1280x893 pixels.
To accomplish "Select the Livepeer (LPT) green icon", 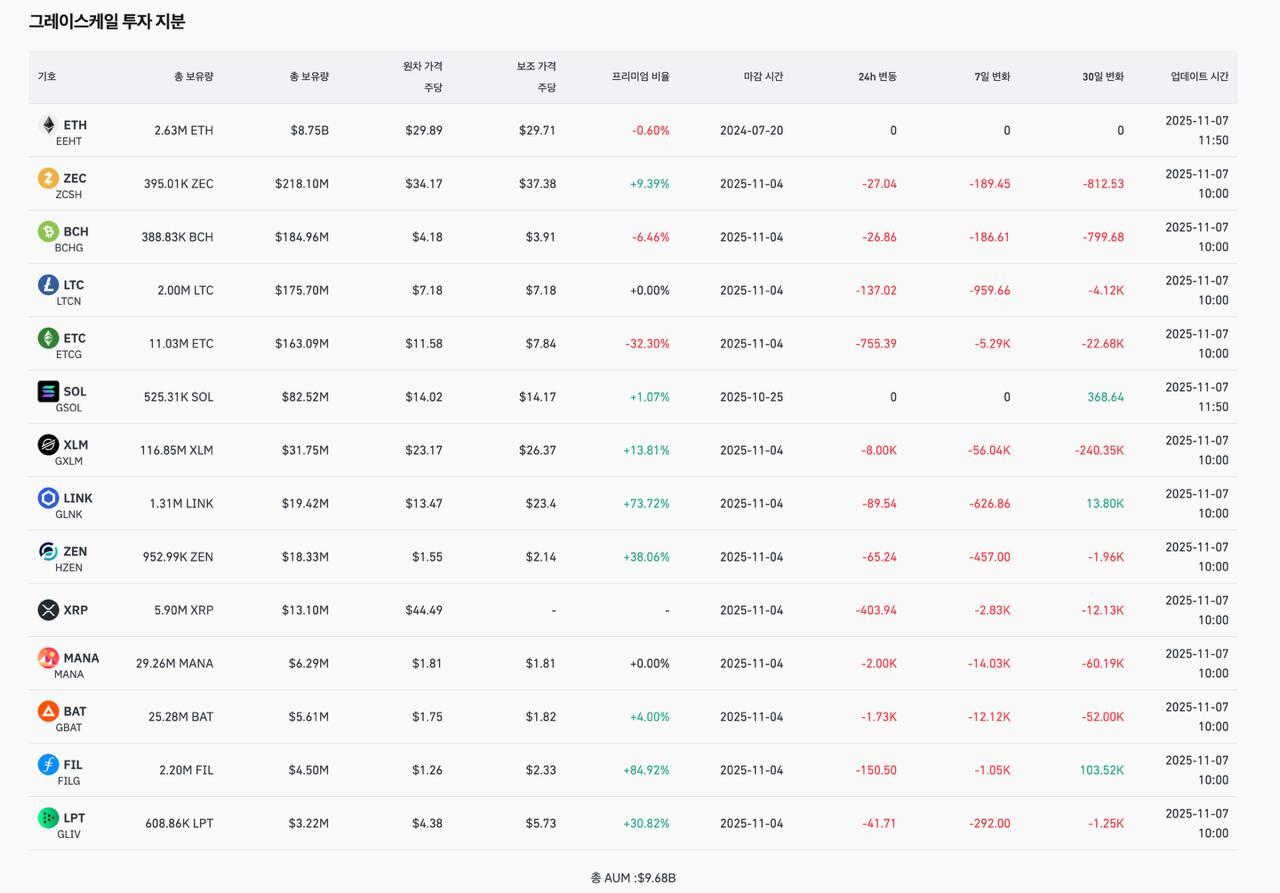I will click(48, 818).
